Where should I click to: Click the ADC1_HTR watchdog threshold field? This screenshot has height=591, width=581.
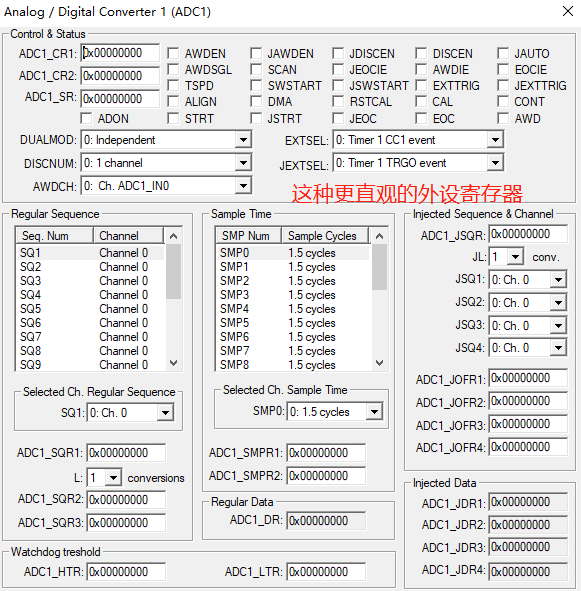pos(126,572)
